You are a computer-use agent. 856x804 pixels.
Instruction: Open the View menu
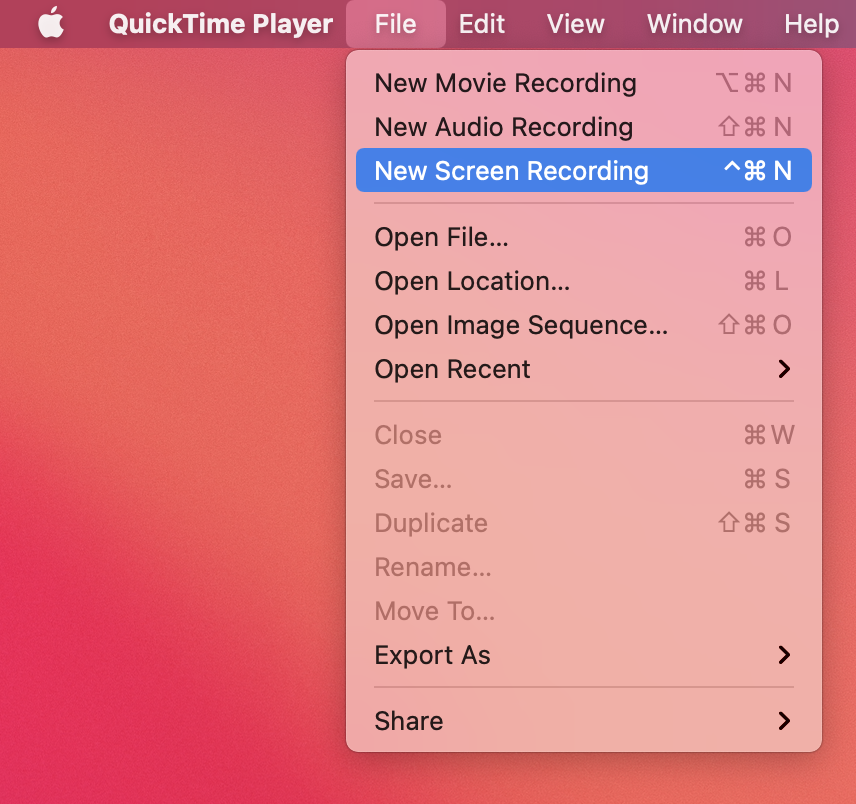click(575, 23)
